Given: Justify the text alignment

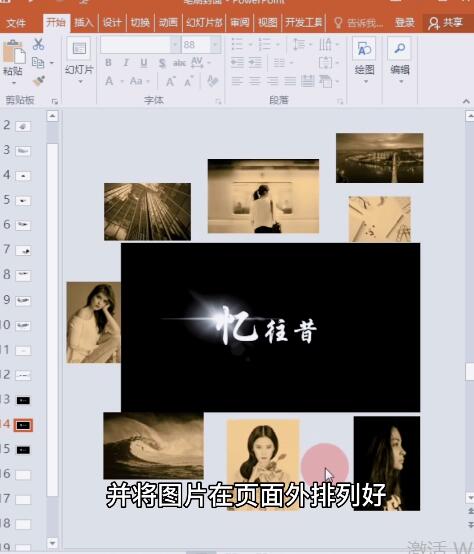Looking at the screenshot, I should [290, 81].
